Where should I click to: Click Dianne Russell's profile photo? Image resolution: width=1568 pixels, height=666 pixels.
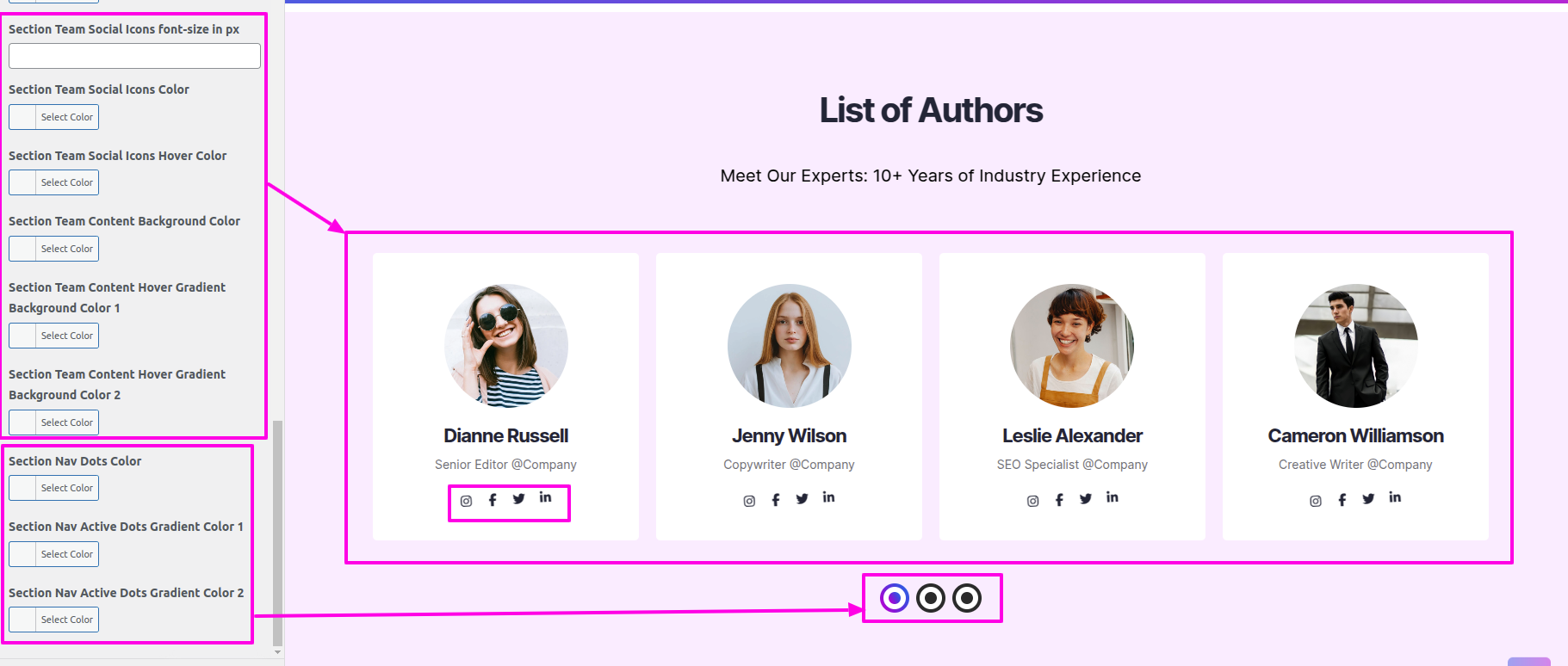(506, 346)
